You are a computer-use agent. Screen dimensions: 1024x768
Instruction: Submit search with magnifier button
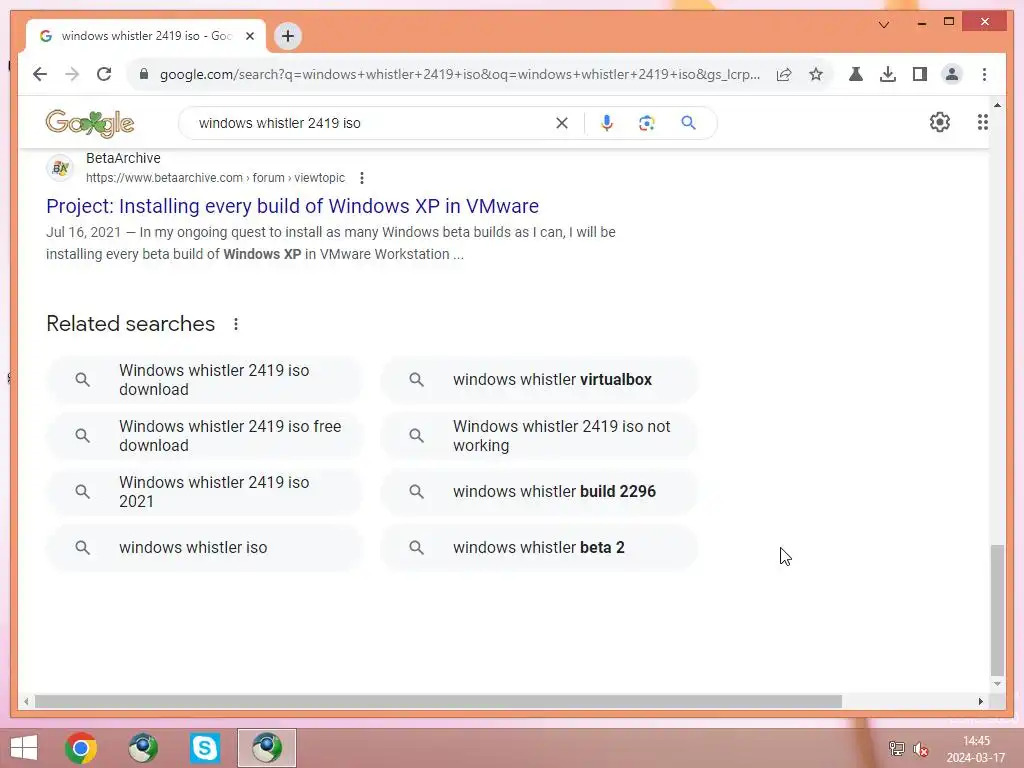tap(688, 123)
